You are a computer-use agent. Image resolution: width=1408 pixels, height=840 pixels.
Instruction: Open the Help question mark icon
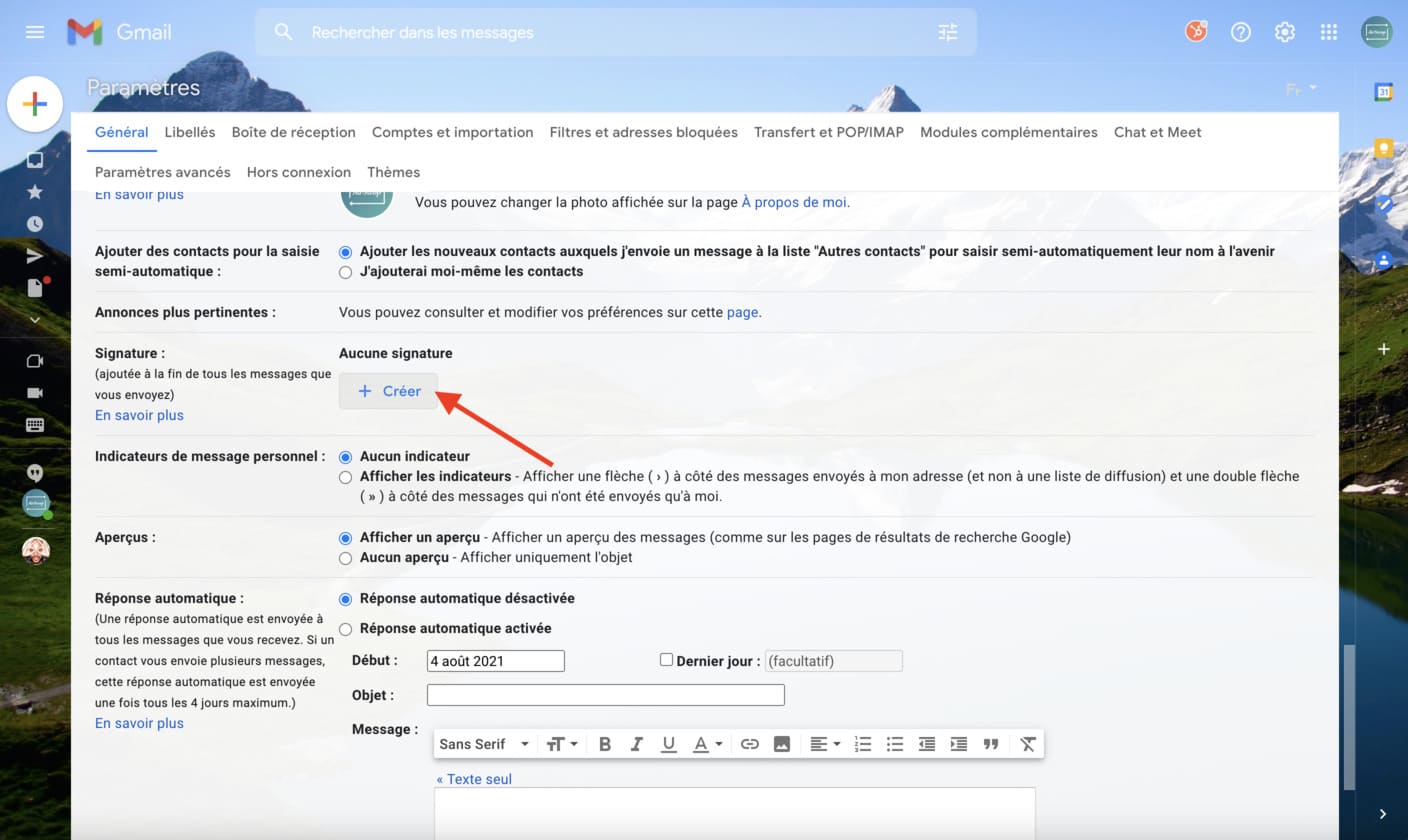click(x=1241, y=32)
